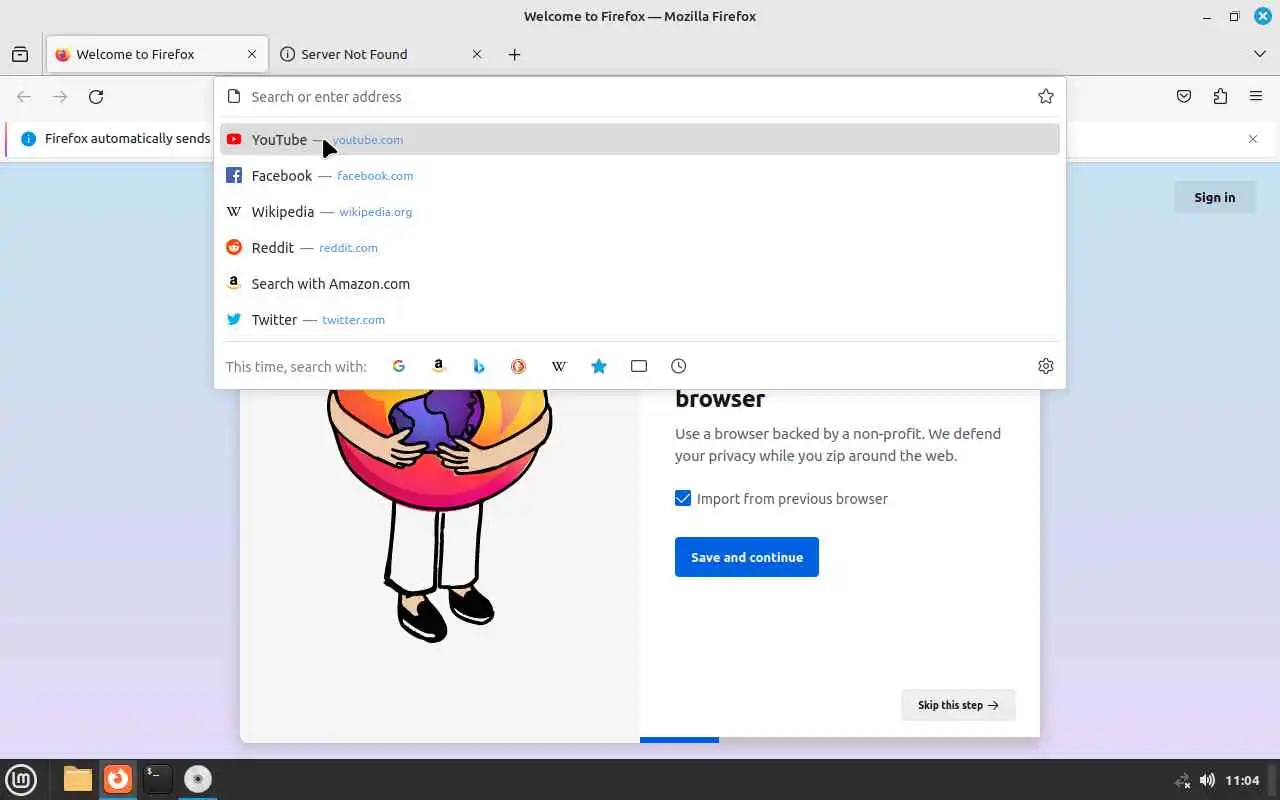Click the address bar search field
The height and width of the screenshot is (800, 1280).
coord(638,97)
